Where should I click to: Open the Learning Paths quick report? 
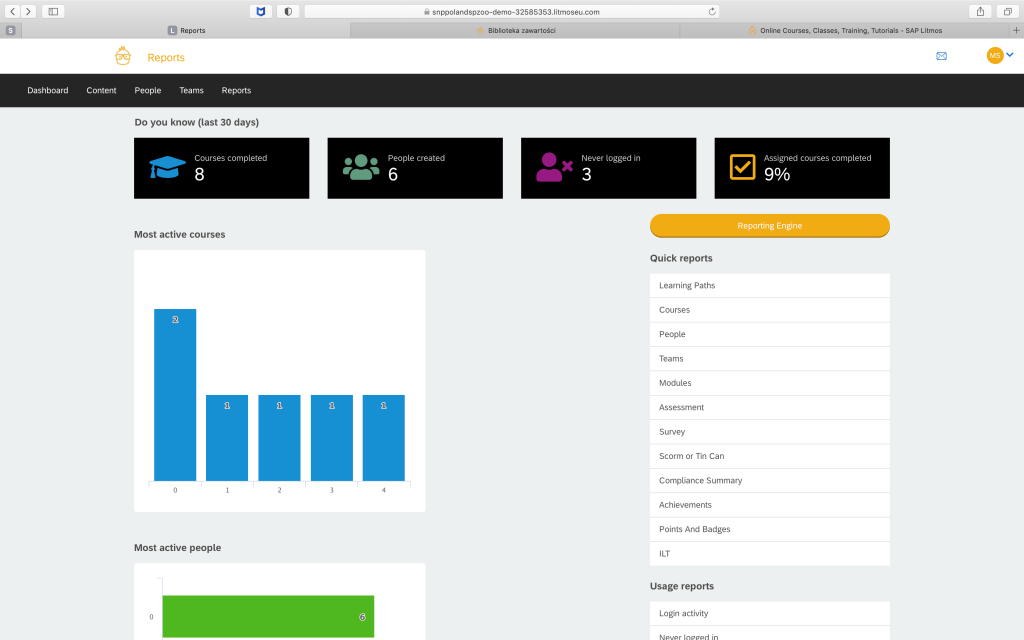769,285
